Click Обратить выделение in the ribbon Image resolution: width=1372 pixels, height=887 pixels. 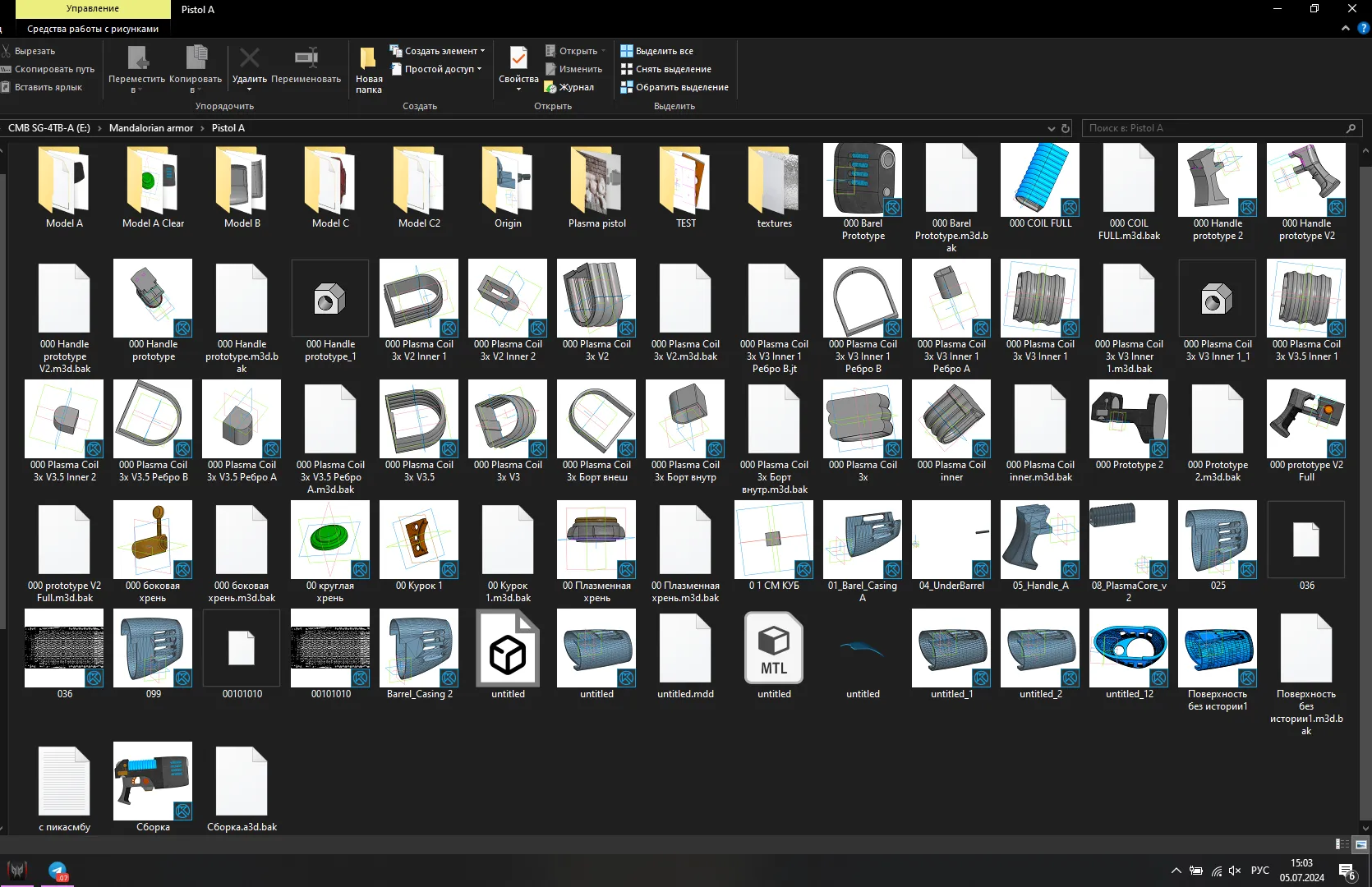point(674,87)
